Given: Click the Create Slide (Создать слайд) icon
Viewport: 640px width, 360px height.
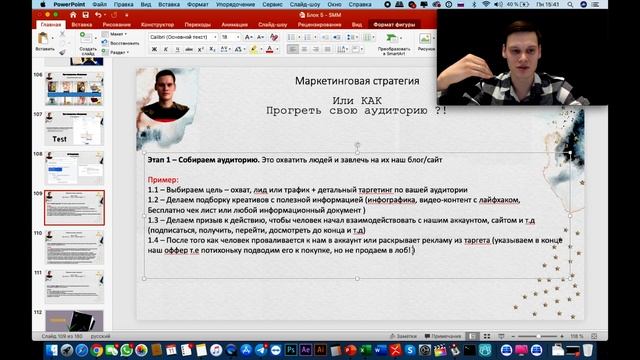Looking at the screenshot, I should (x=86, y=38).
